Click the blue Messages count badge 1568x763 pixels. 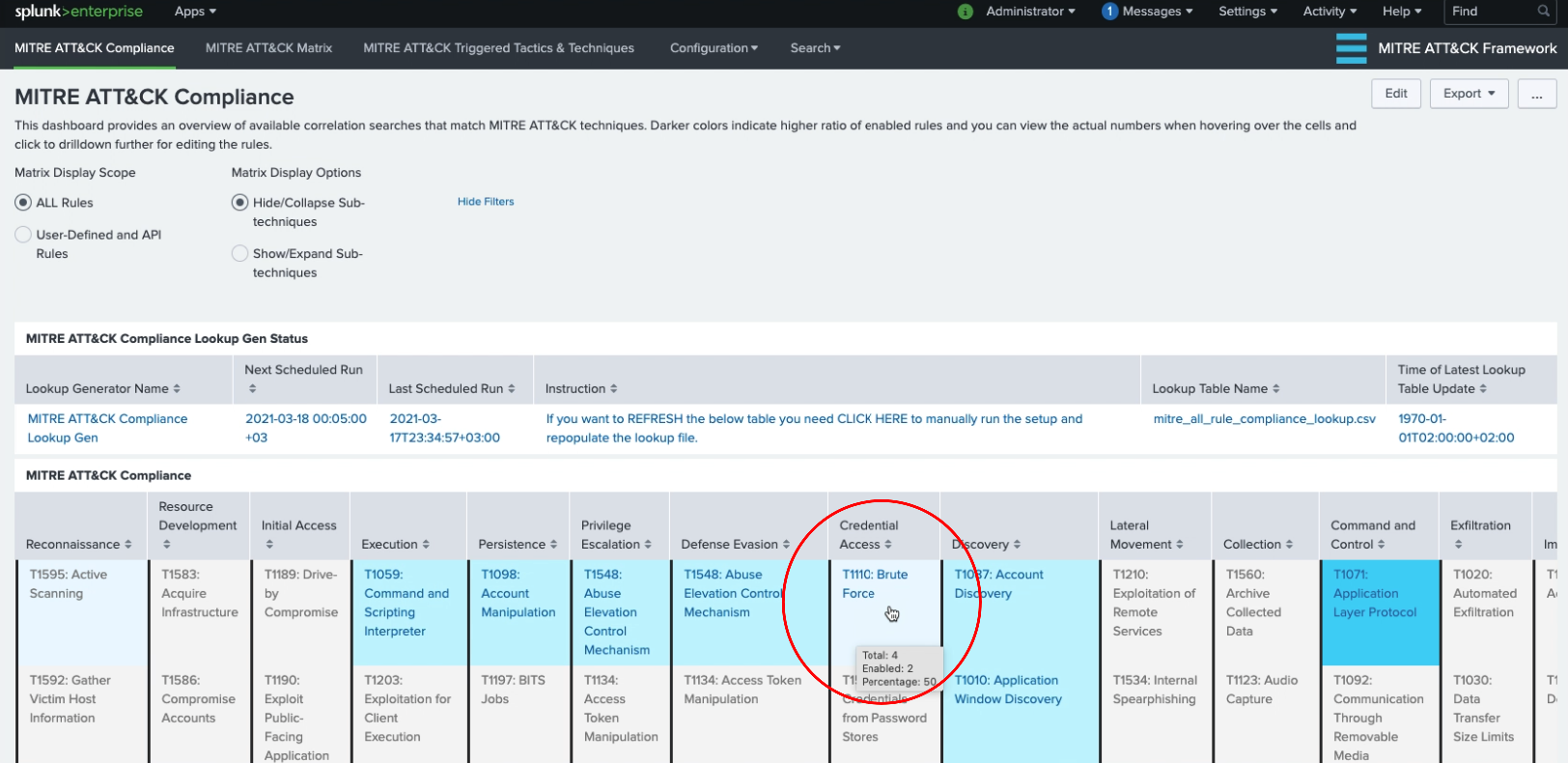point(1109,12)
